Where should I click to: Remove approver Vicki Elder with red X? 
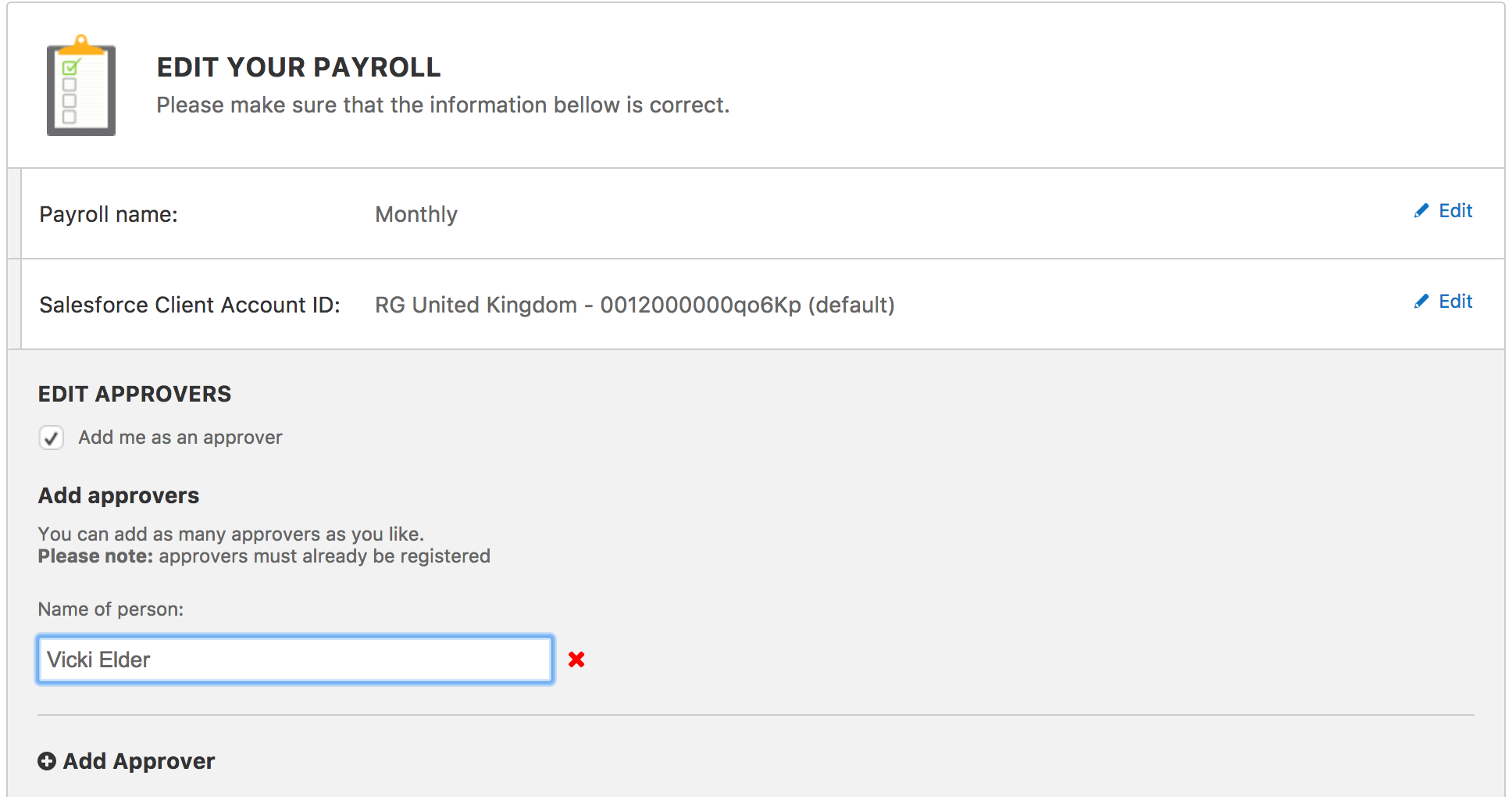576,659
